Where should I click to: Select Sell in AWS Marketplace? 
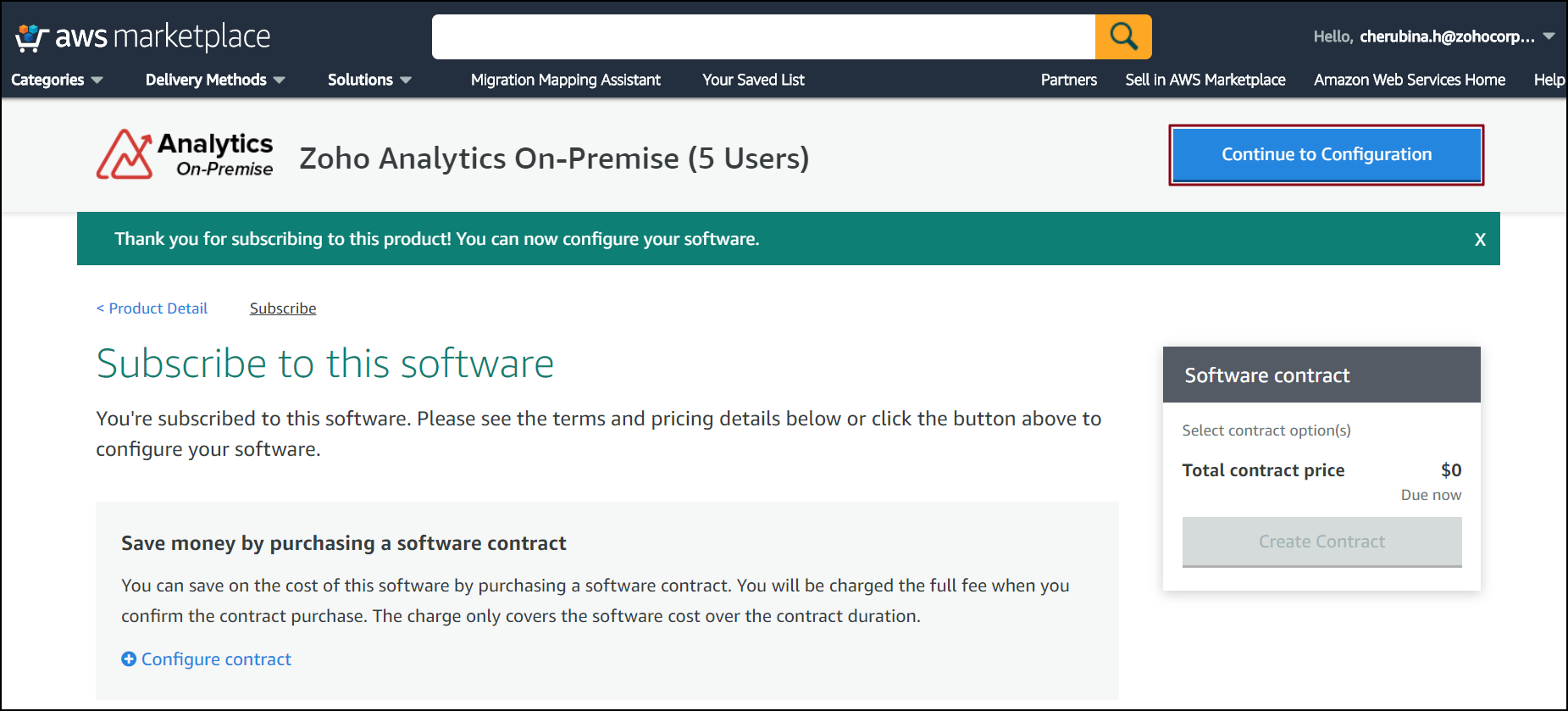coord(1205,80)
